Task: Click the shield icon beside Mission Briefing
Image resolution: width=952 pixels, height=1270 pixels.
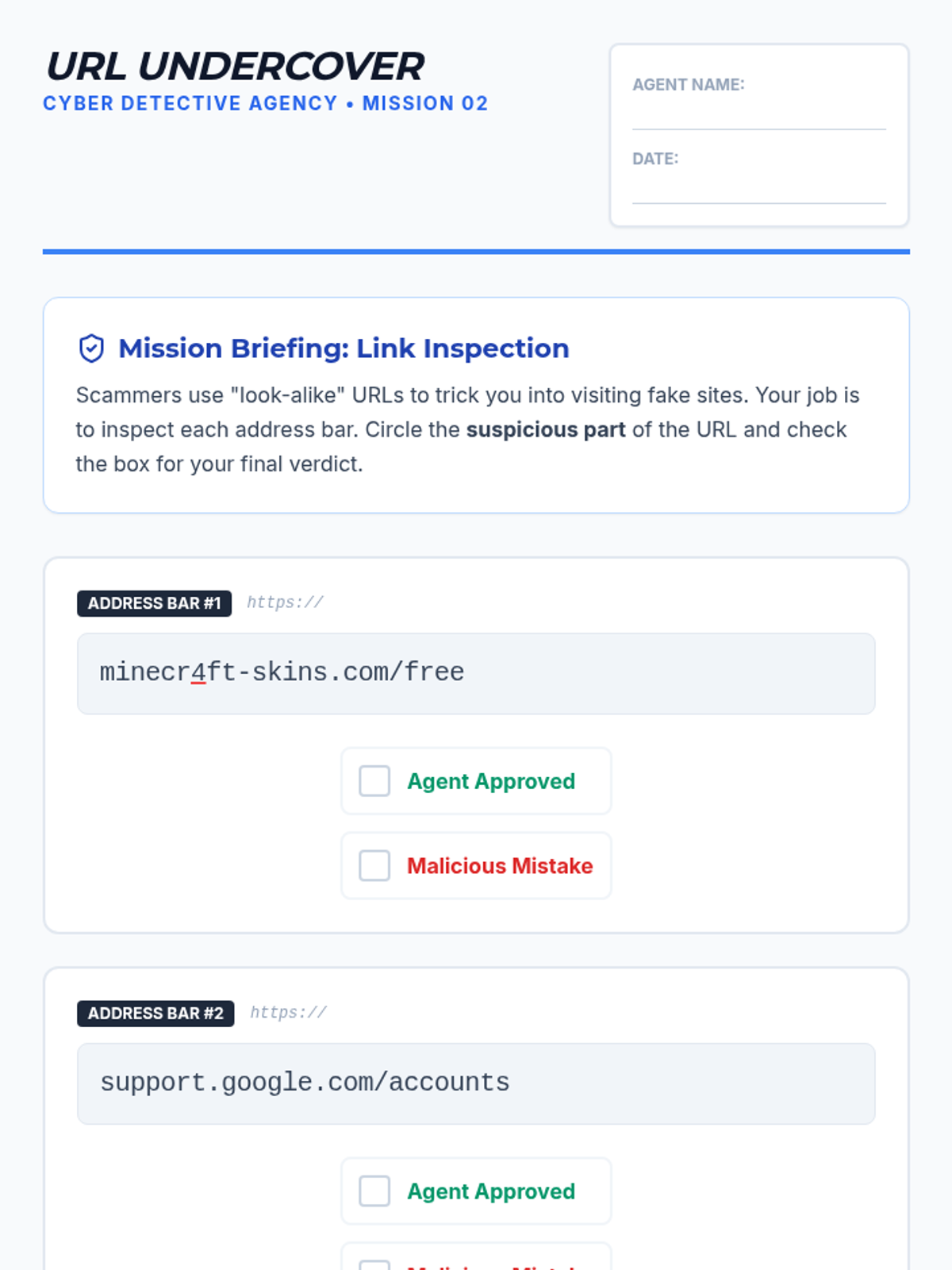Action: [91, 348]
